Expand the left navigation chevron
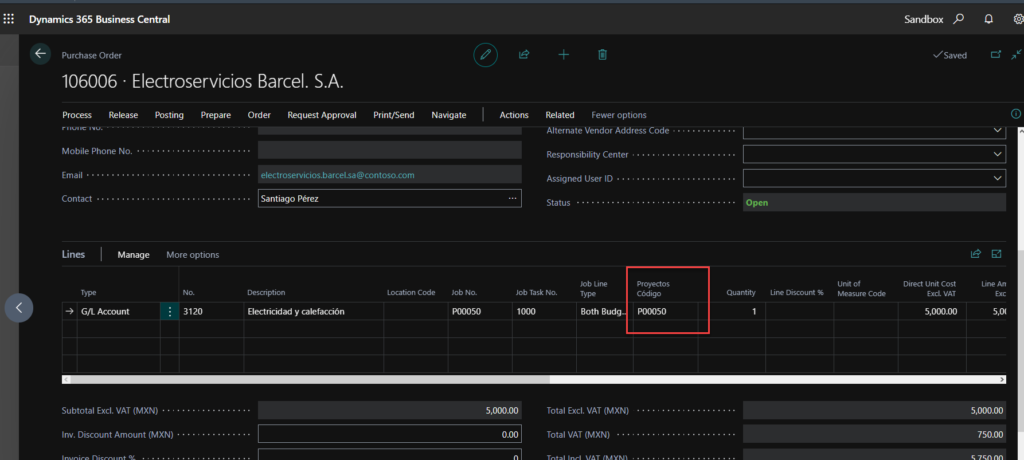Viewport: 1024px width, 460px height. coord(19,307)
